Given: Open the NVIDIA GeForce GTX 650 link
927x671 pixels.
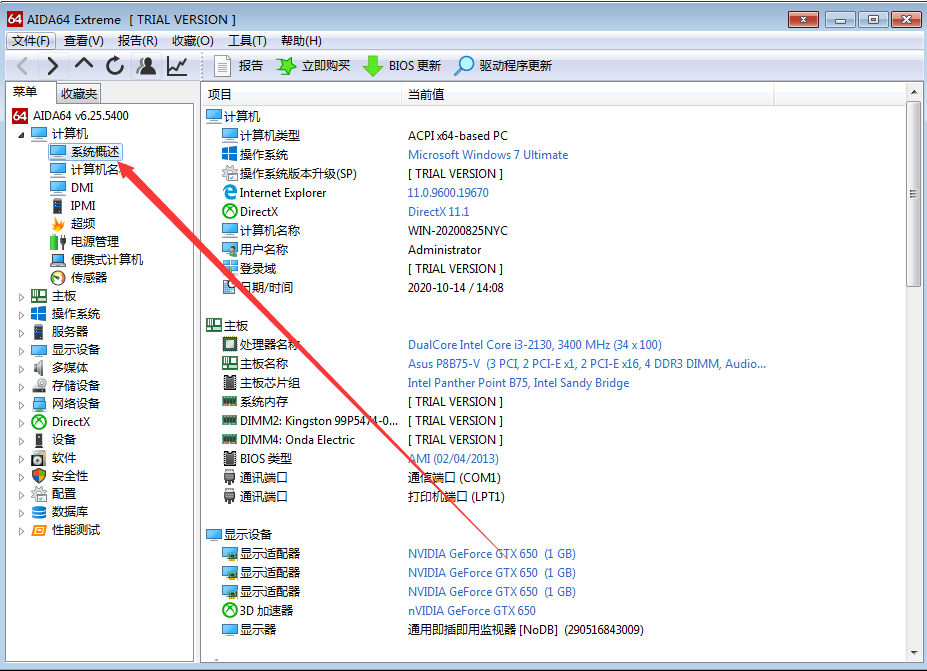Looking at the screenshot, I should (x=471, y=553).
